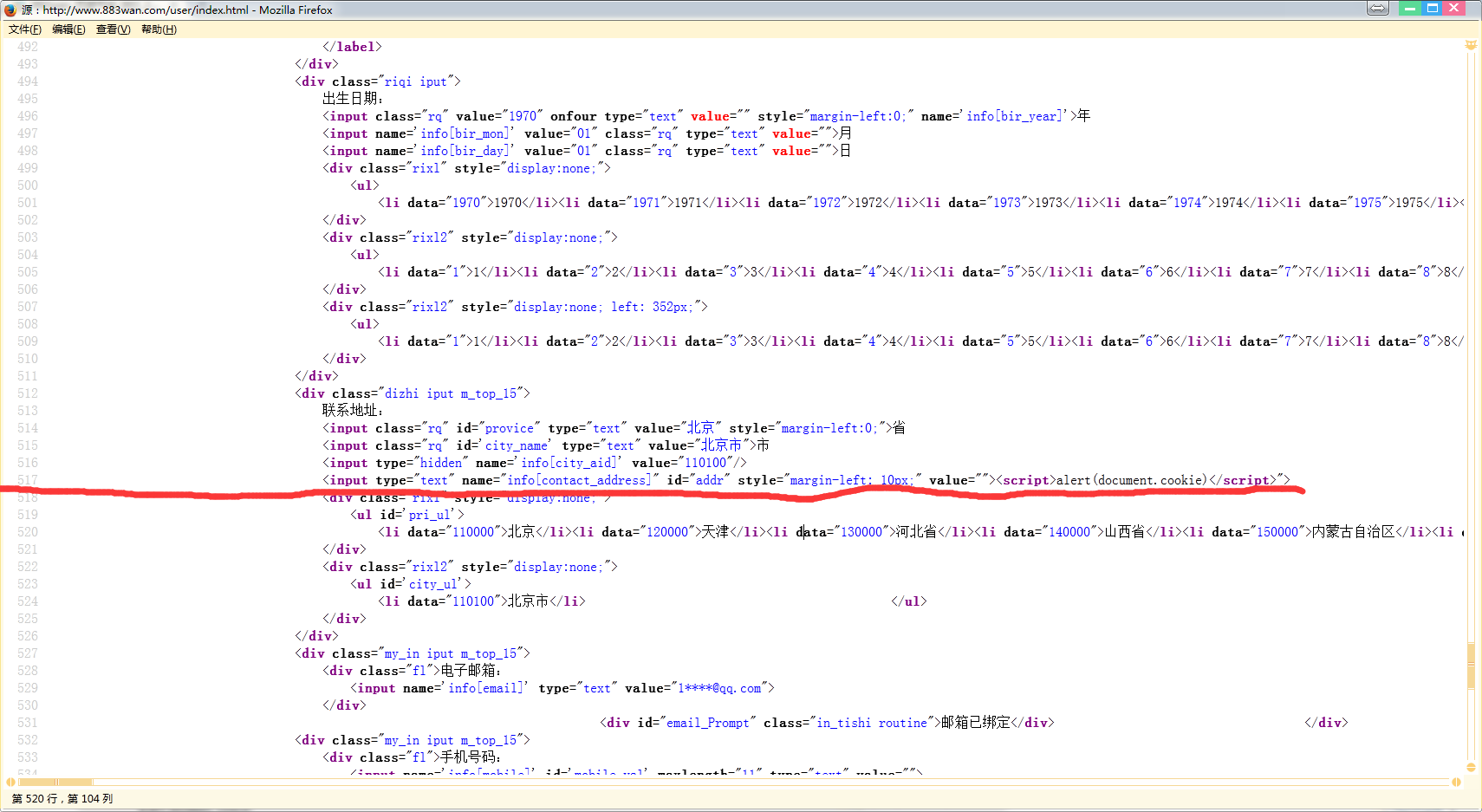Click </label> tag on line 492
This screenshot has width=1482, height=812.
click(x=352, y=47)
